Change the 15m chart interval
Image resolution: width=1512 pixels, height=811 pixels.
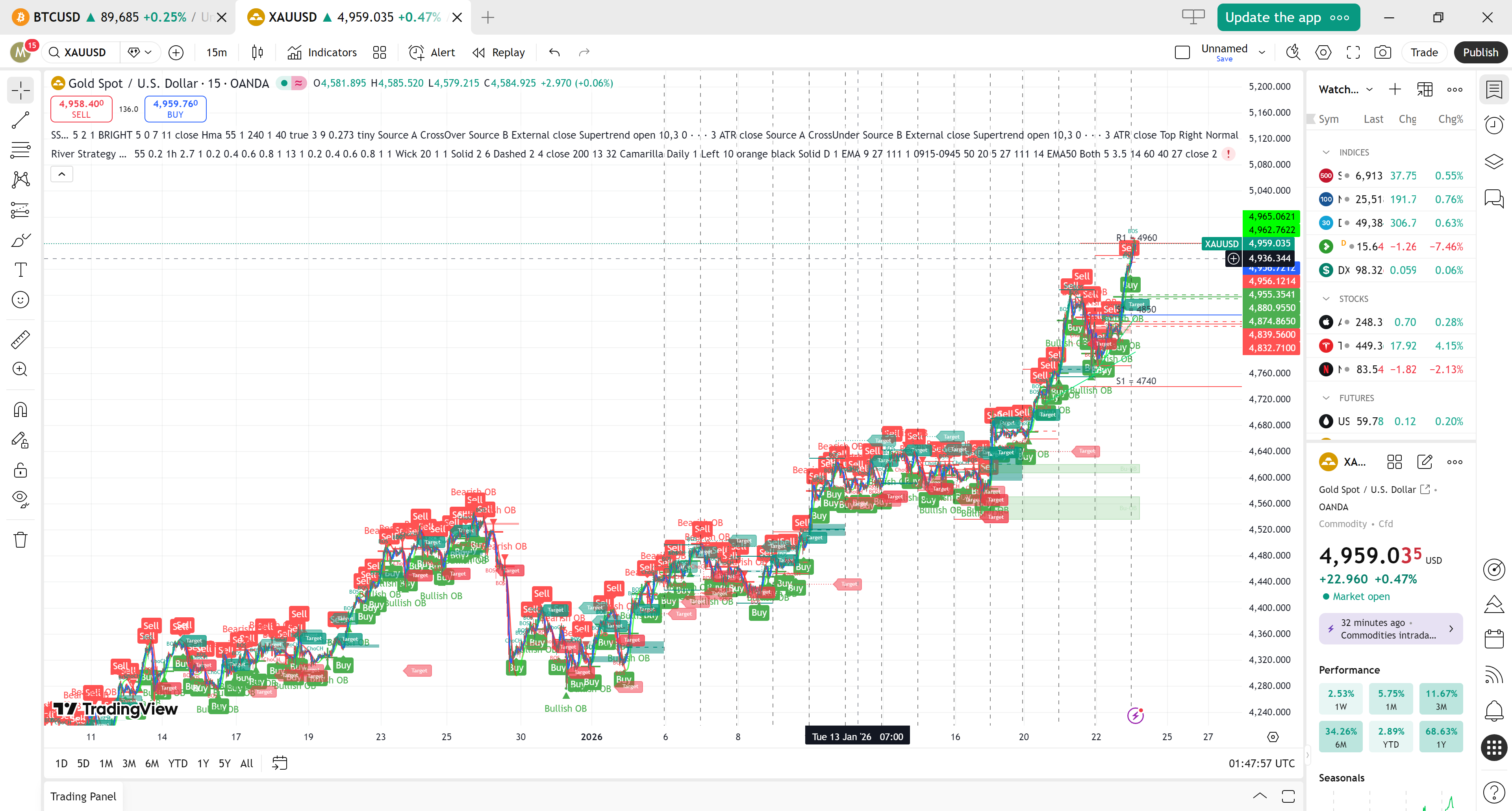pyautogui.click(x=217, y=52)
